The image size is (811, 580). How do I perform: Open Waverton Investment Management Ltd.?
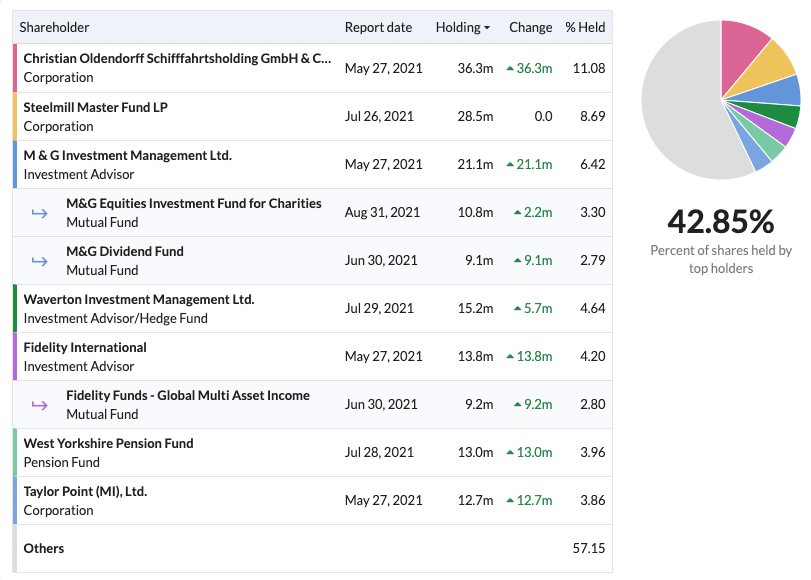tap(139, 300)
